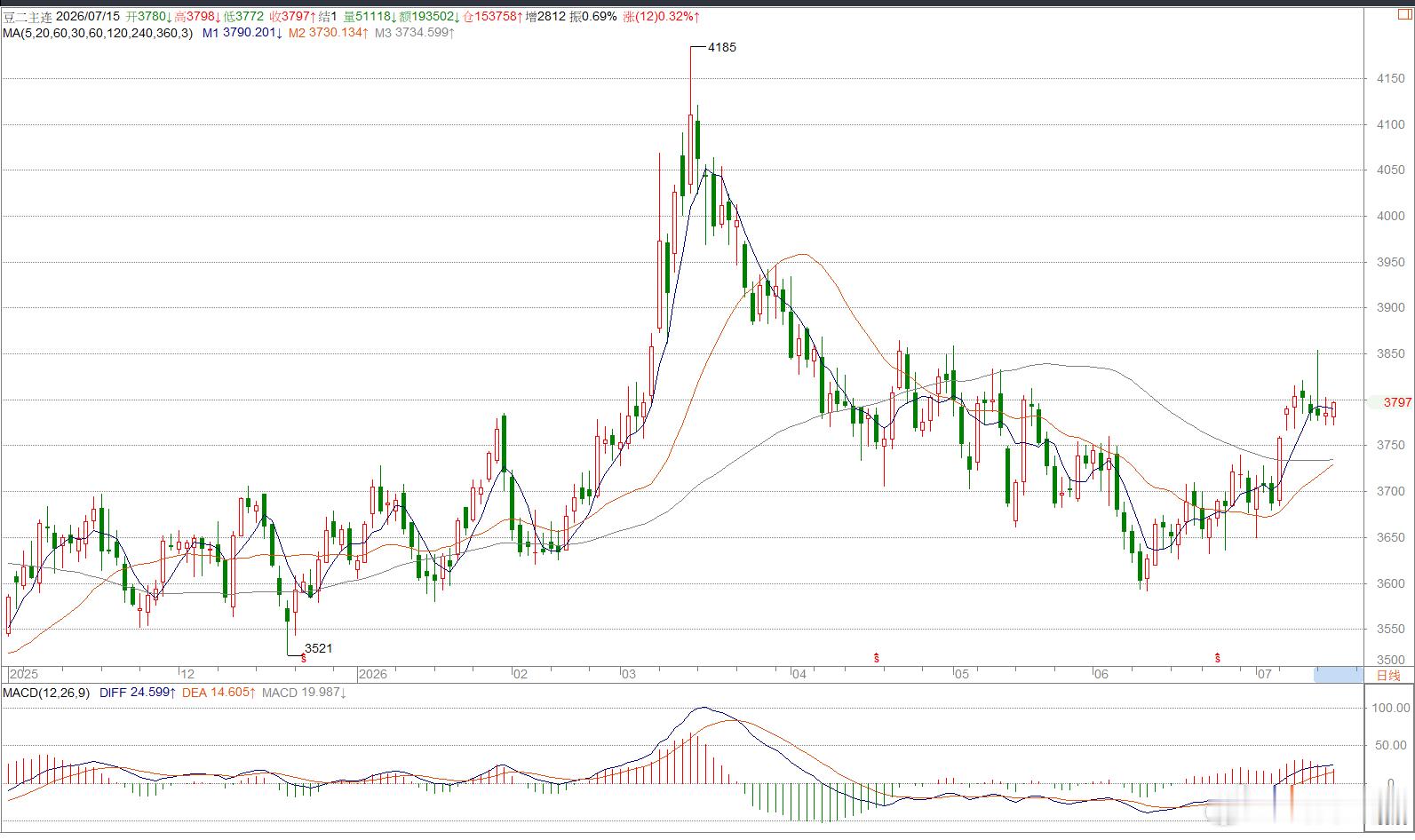
Task: Click the red S marker between 04 and 05
Action: tap(877, 658)
